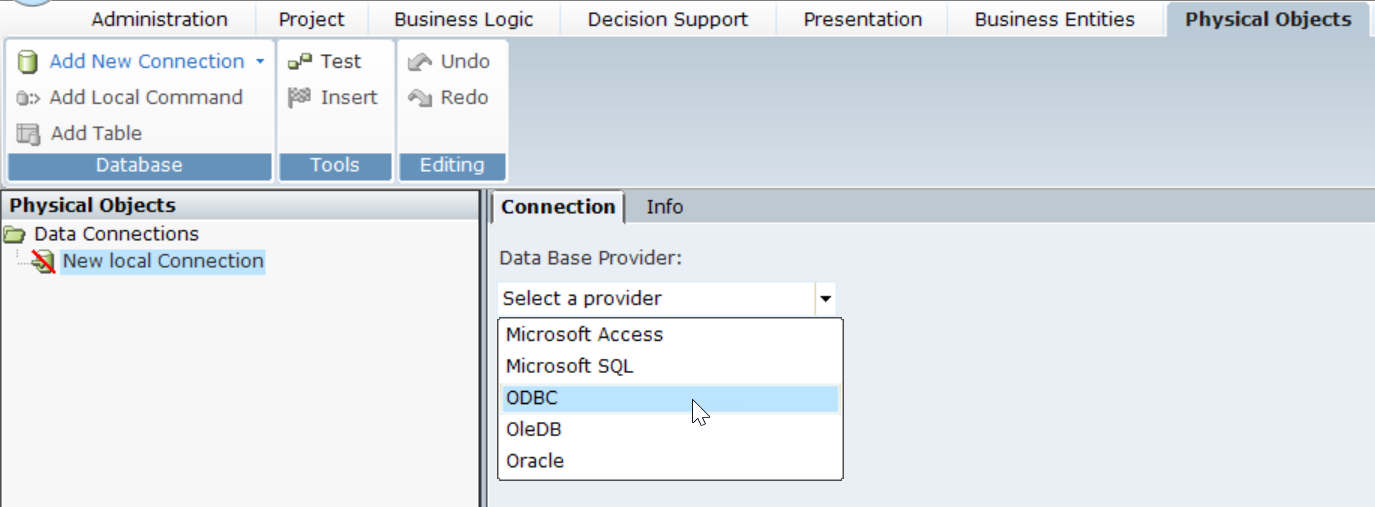Select the OleDB provider option
The image size is (1375, 507).
point(533,430)
